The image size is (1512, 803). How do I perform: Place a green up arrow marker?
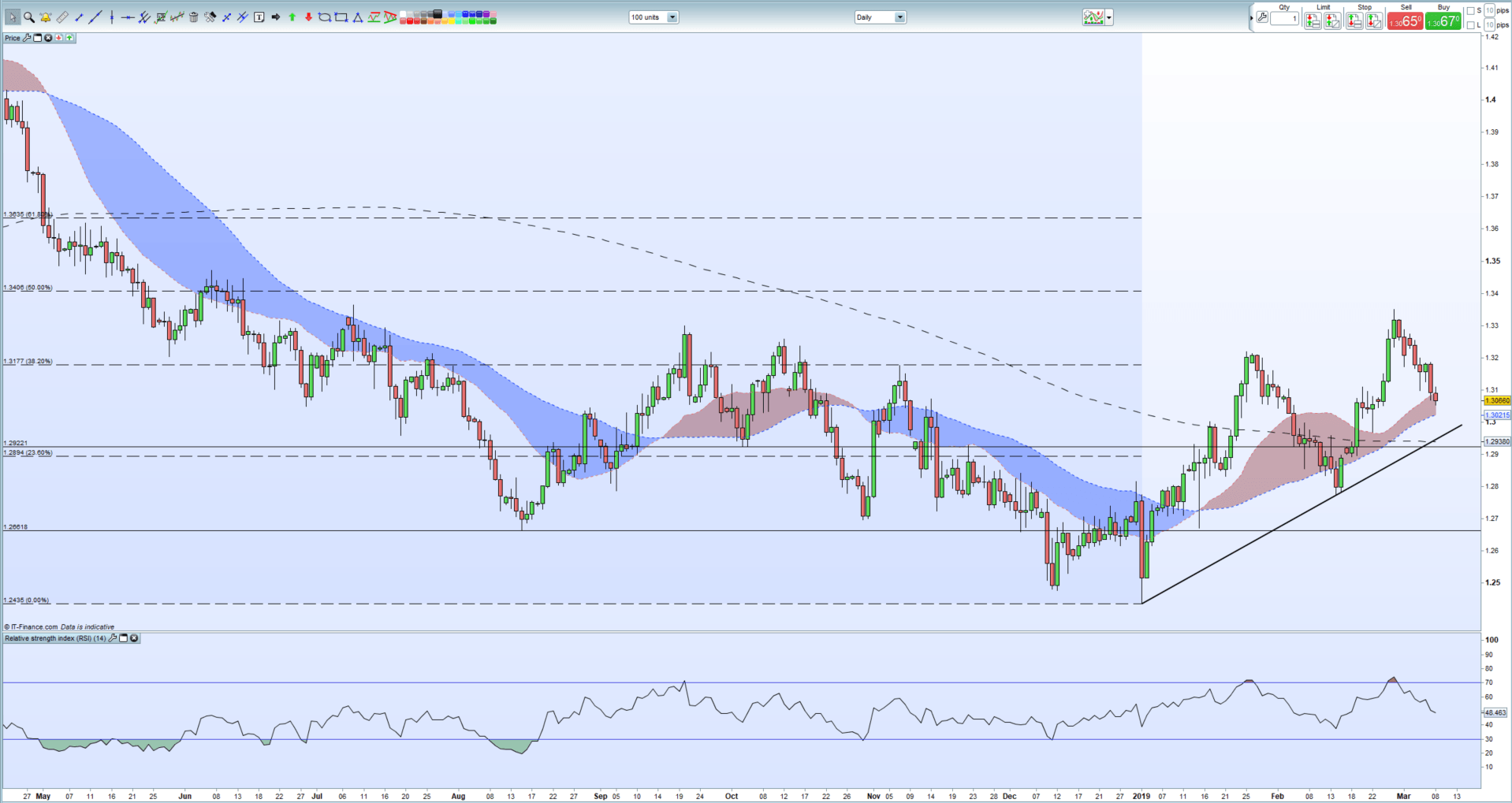pos(292,17)
